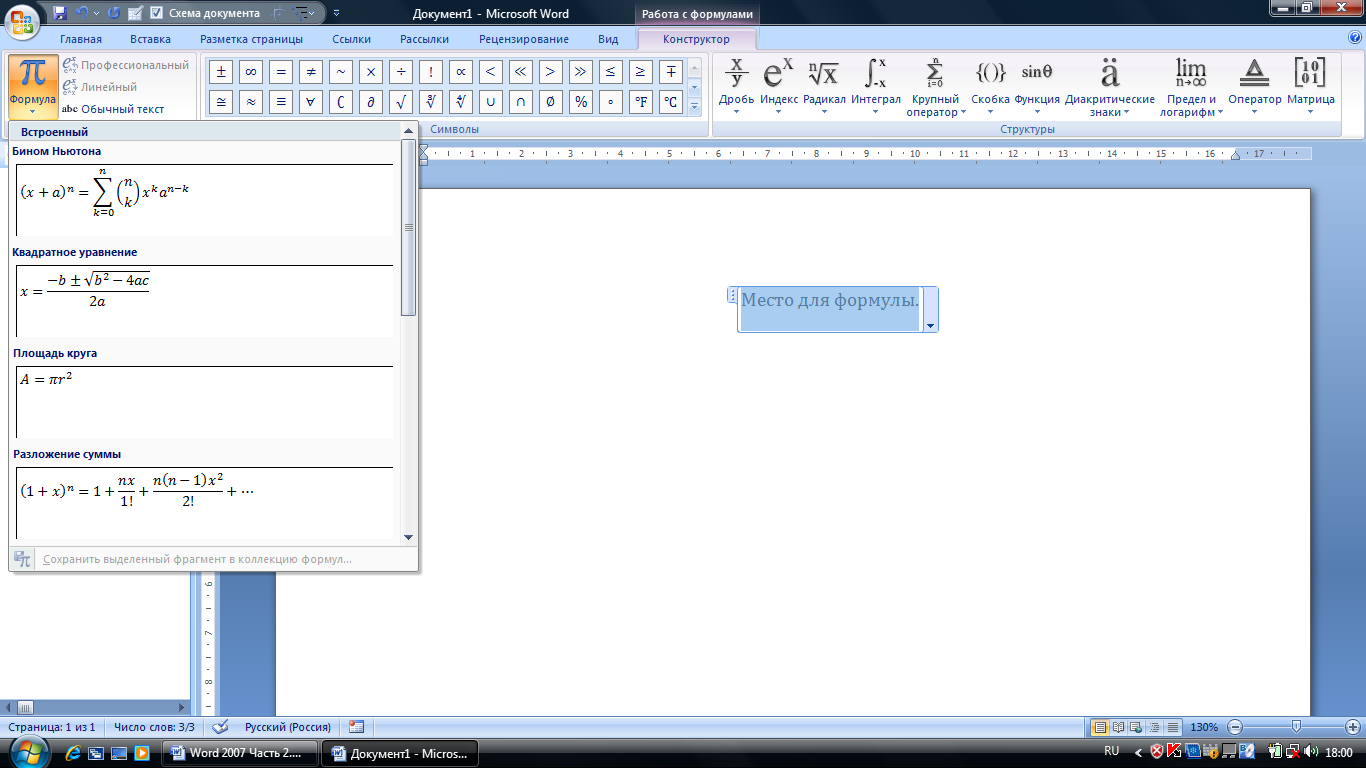Click zoom slider handle in status bar
The image size is (1366, 768).
coord(1296,727)
